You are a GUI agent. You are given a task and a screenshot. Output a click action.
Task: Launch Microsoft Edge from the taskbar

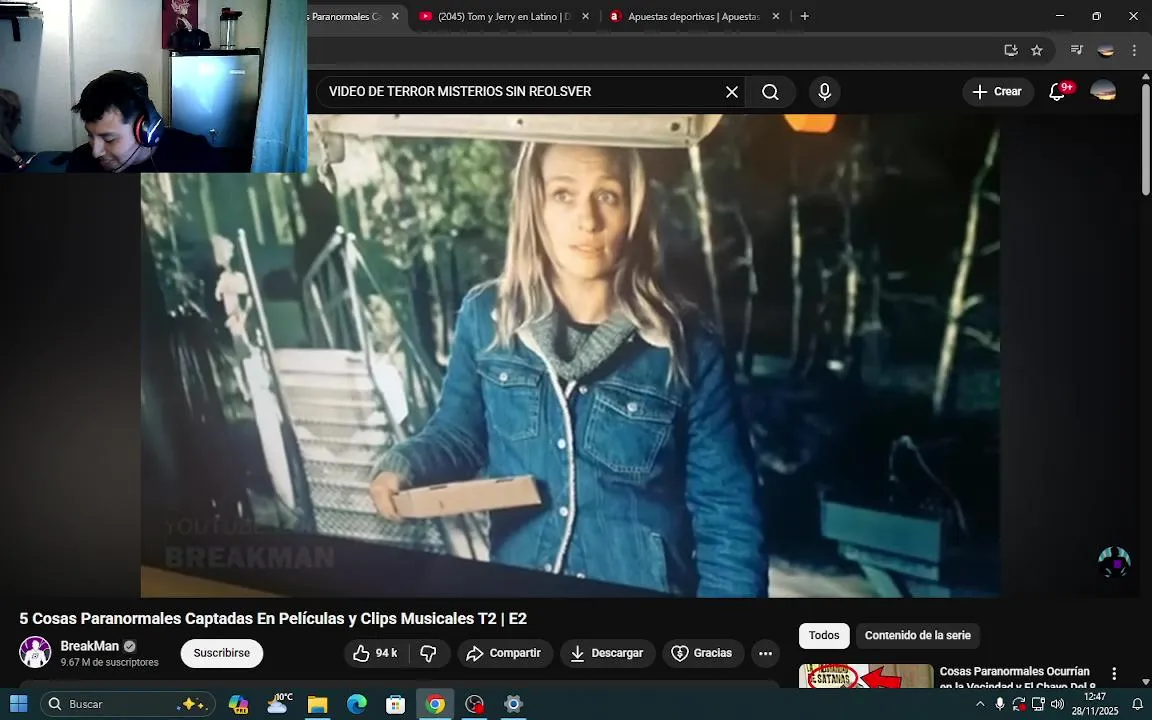tap(356, 704)
